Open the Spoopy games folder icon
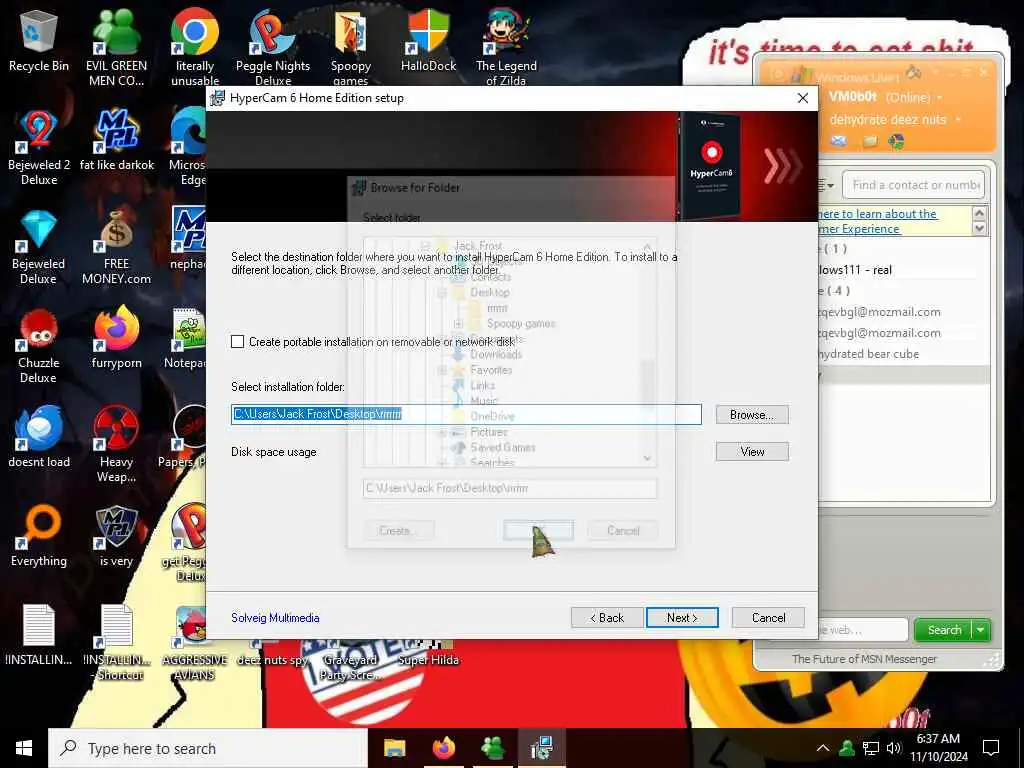Image resolution: width=1024 pixels, height=768 pixels. pos(351,47)
